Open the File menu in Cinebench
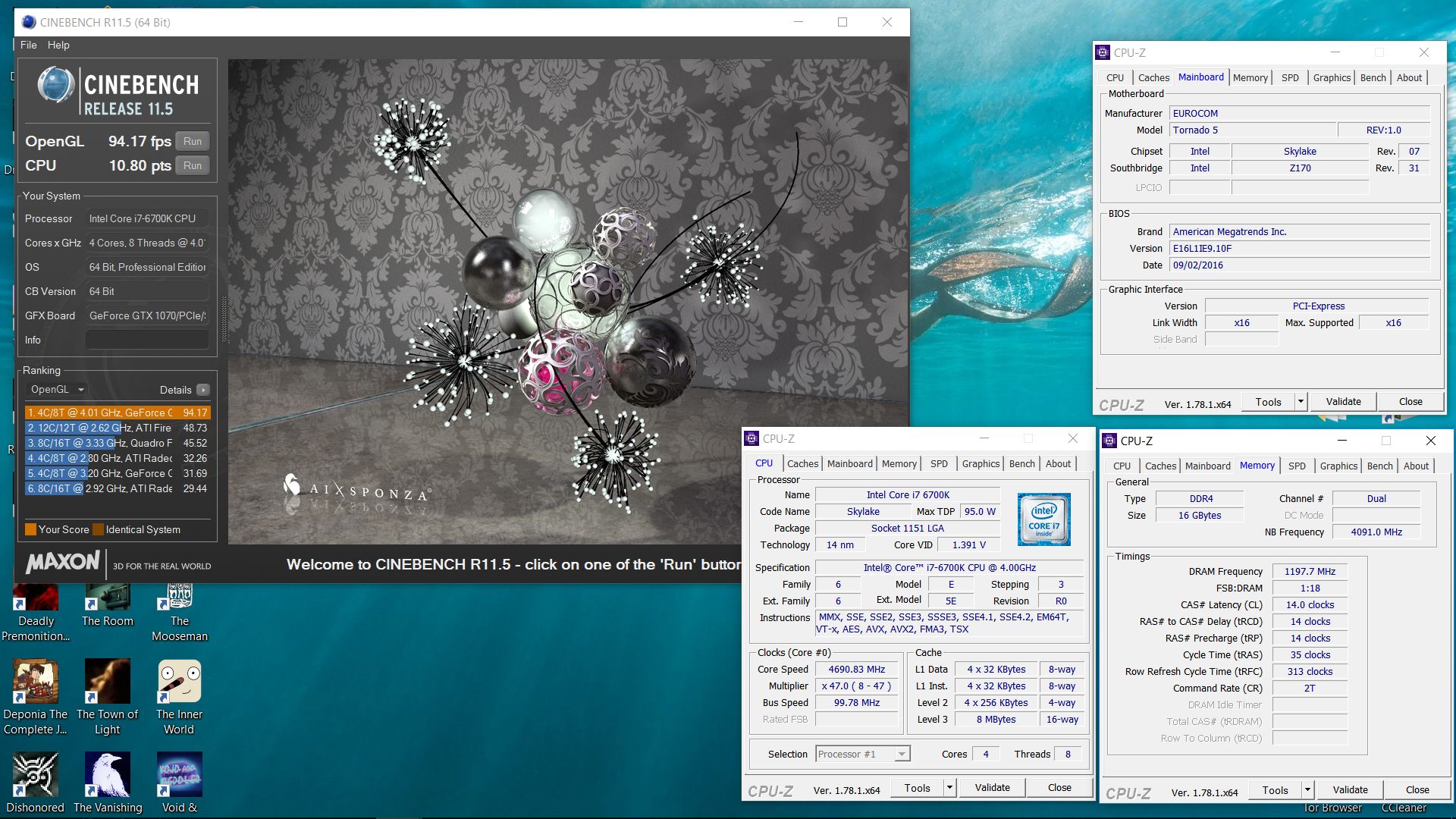This screenshot has height=819, width=1456. pyautogui.click(x=28, y=45)
